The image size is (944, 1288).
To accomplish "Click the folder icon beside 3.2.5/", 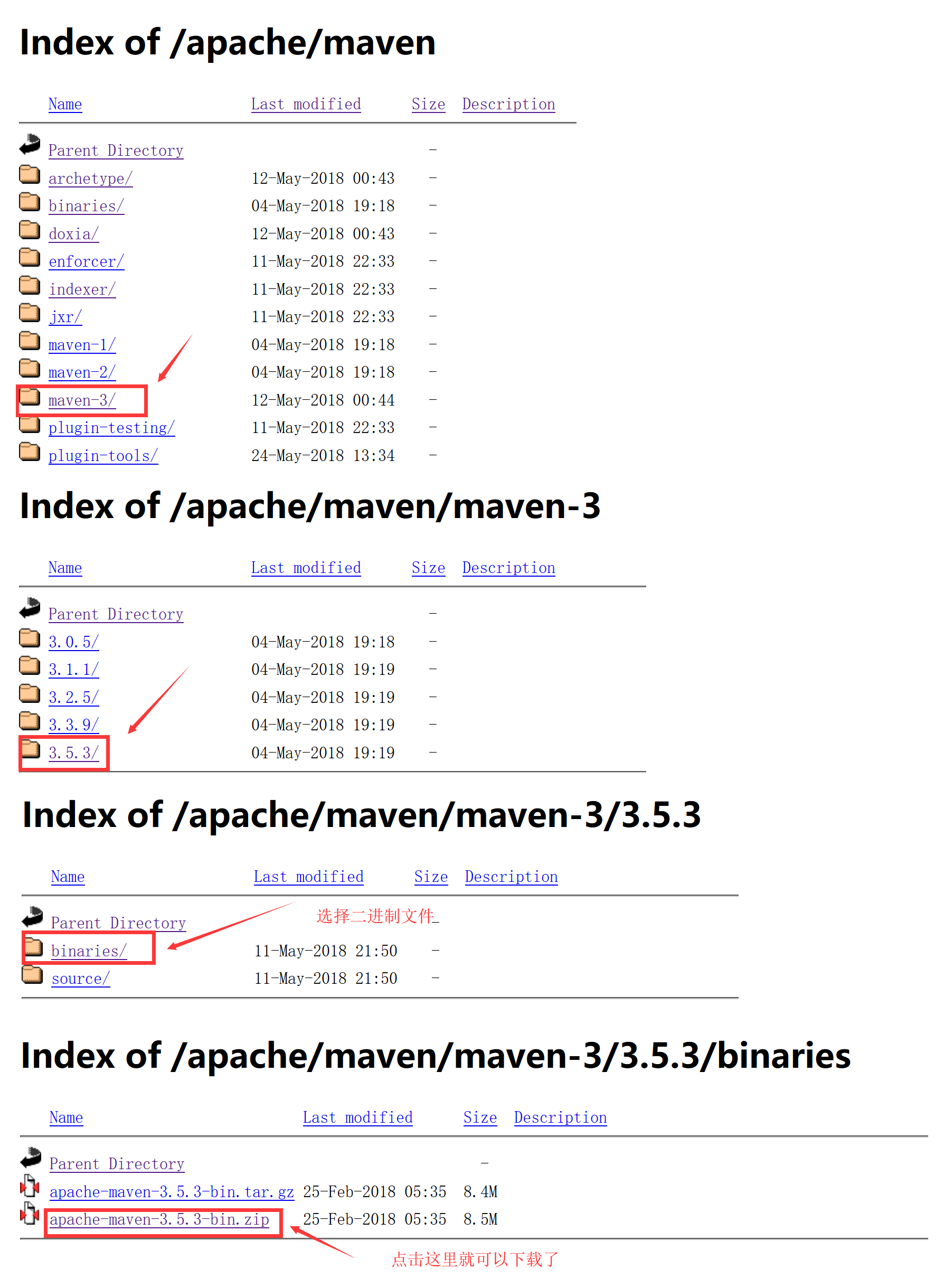I will (29, 693).
